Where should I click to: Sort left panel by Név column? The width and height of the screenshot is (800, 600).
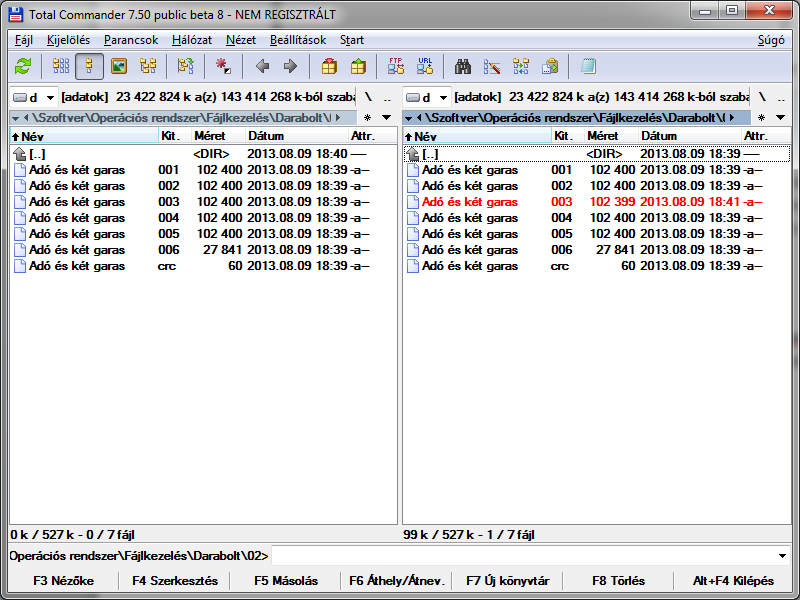[85, 136]
